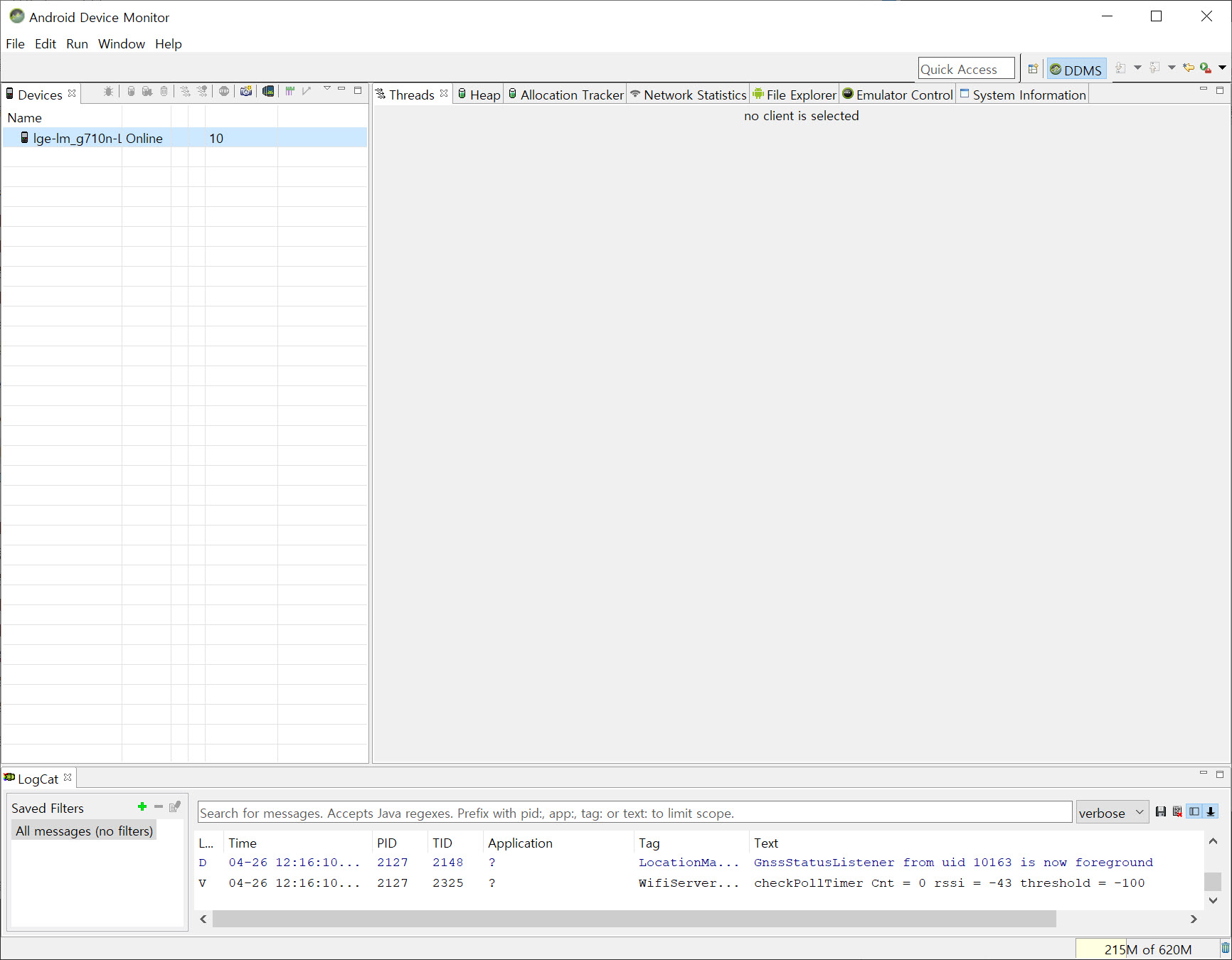Toggle the Saved Filters view display

pos(1194,811)
